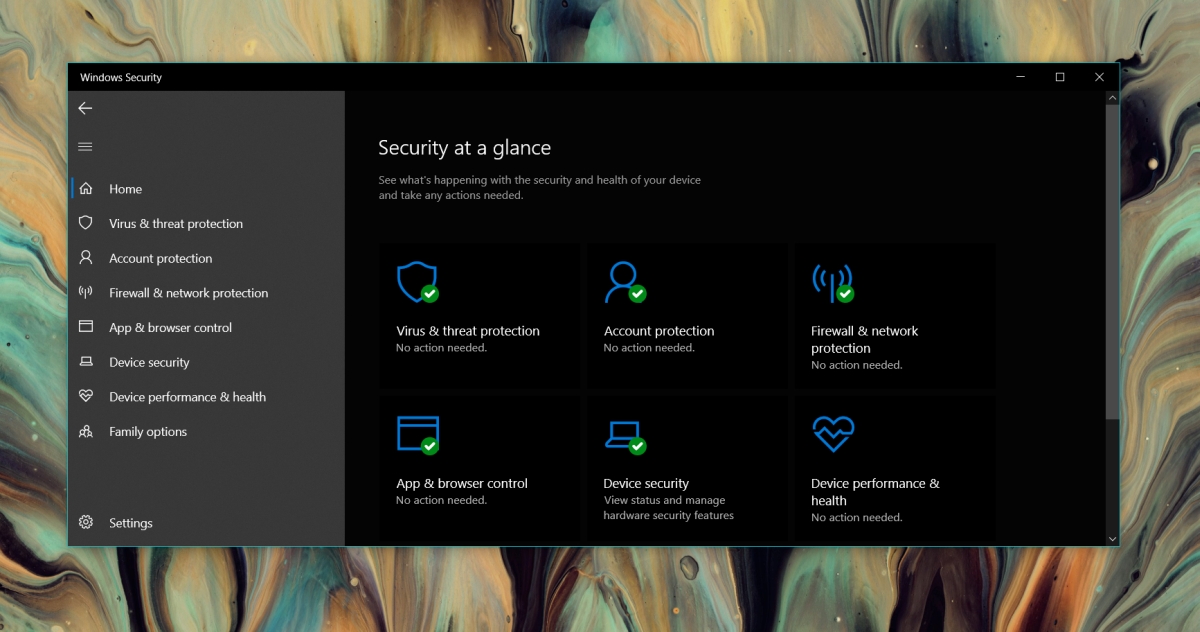
Task: Open the Account protection person tile icon
Action: (625, 283)
